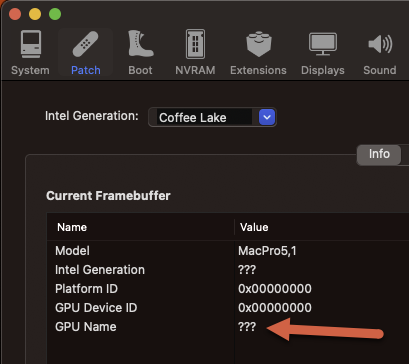Open the Displays toolbar section
Image resolution: width=409 pixels, height=364 pixels.
click(323, 53)
